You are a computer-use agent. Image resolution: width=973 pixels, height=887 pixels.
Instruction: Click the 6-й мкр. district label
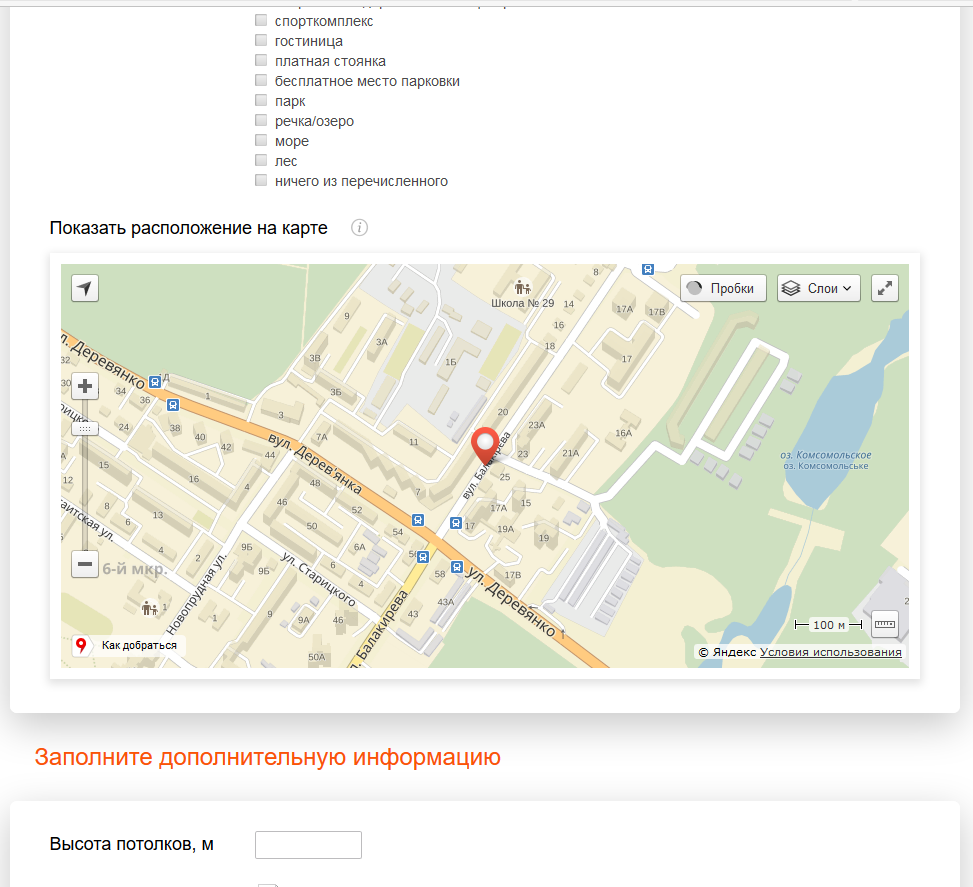pyautogui.click(x=135, y=569)
